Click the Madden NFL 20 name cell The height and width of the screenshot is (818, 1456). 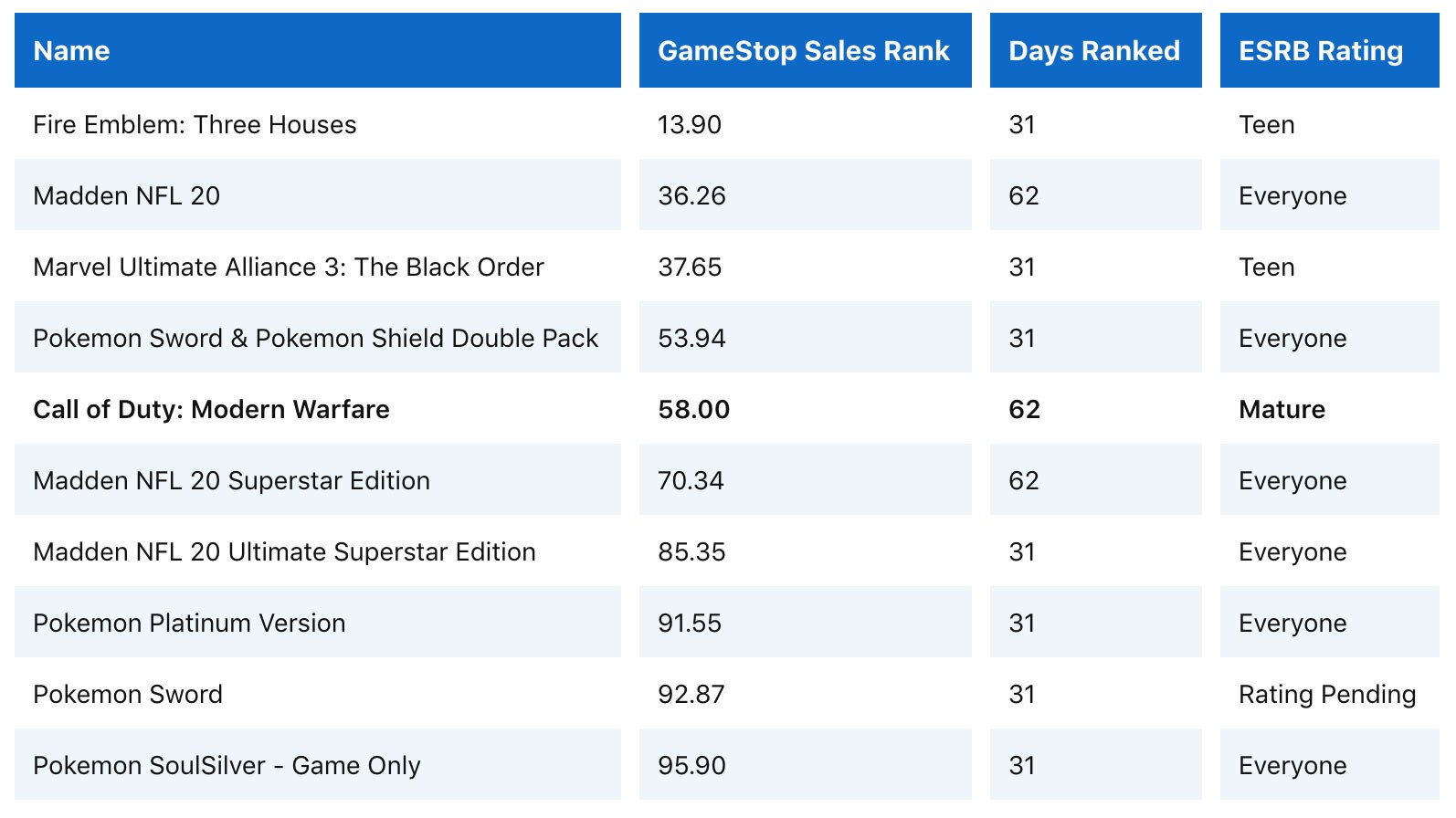(126, 196)
